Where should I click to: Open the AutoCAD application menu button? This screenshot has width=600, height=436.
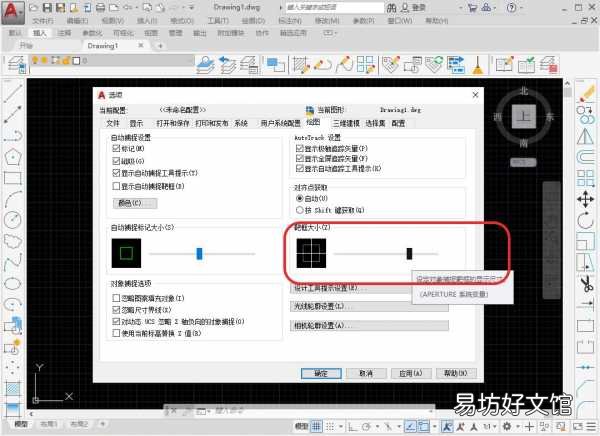coord(12,12)
